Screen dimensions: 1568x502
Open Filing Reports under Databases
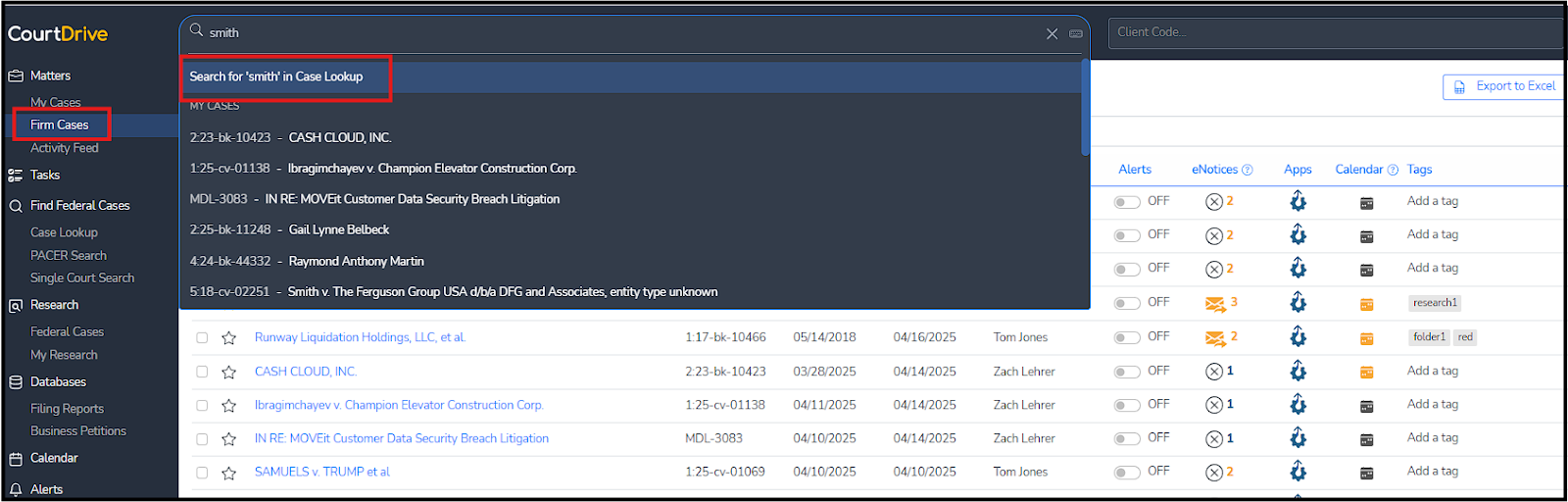point(67,409)
